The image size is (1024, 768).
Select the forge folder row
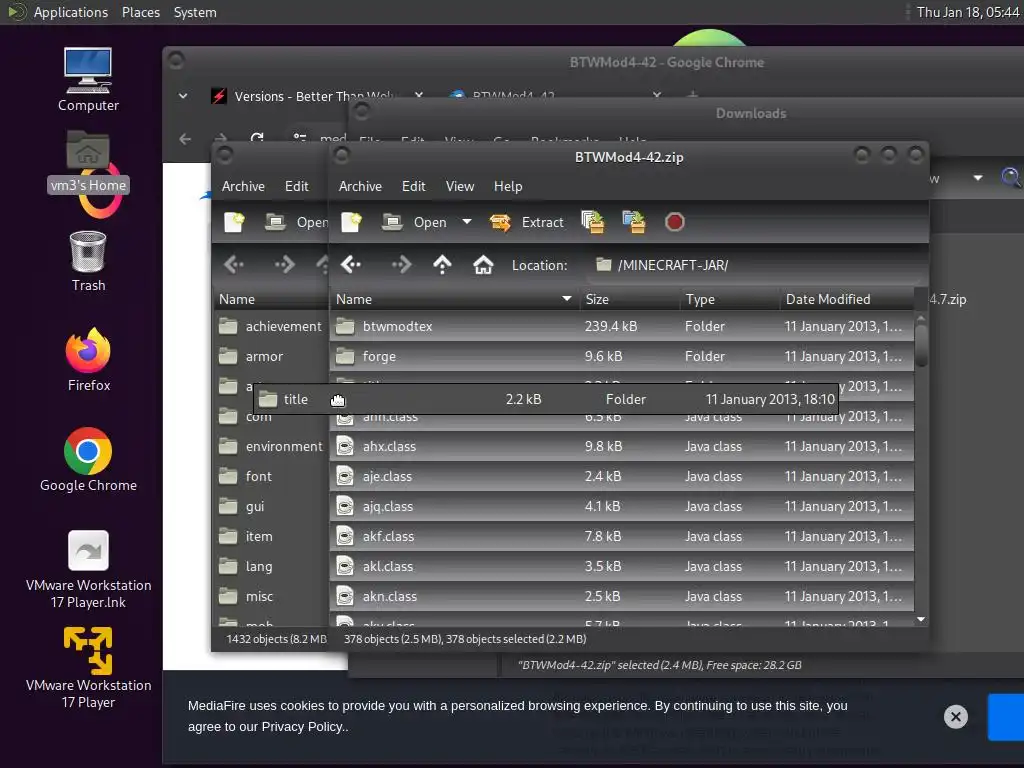point(622,357)
